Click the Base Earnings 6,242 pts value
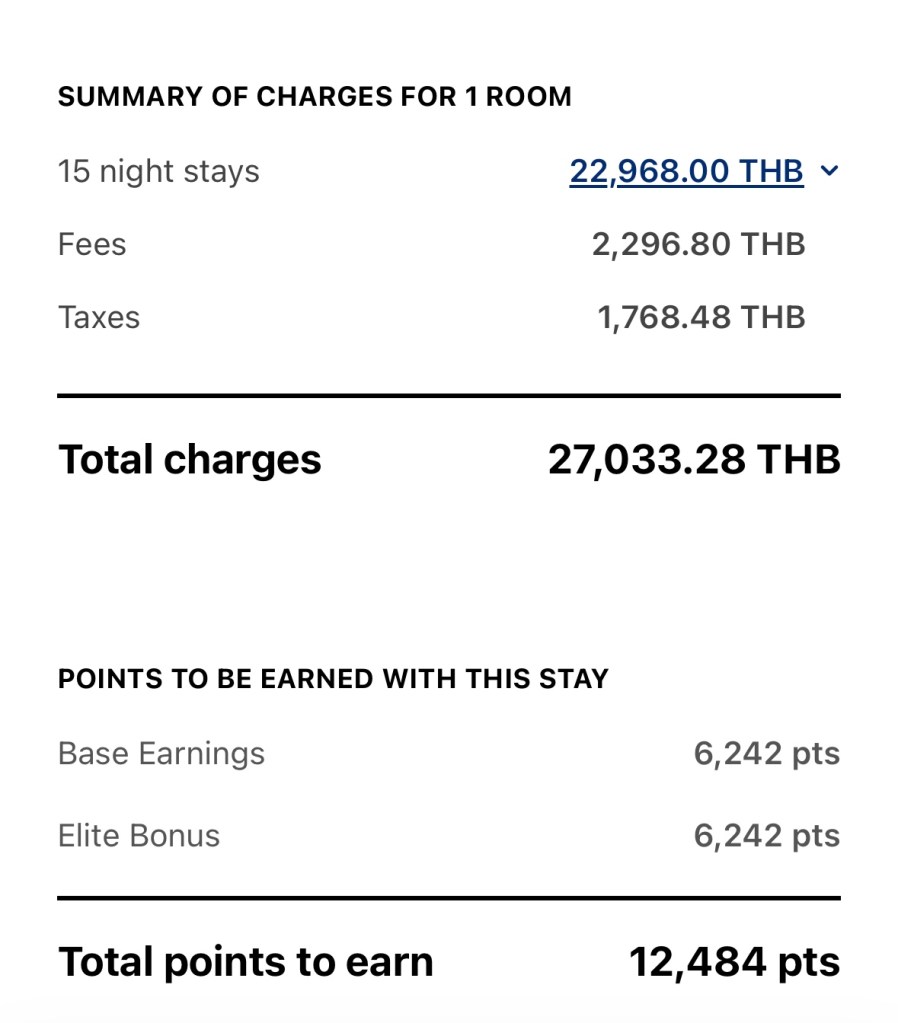This screenshot has height=1023, width=898. point(766,753)
